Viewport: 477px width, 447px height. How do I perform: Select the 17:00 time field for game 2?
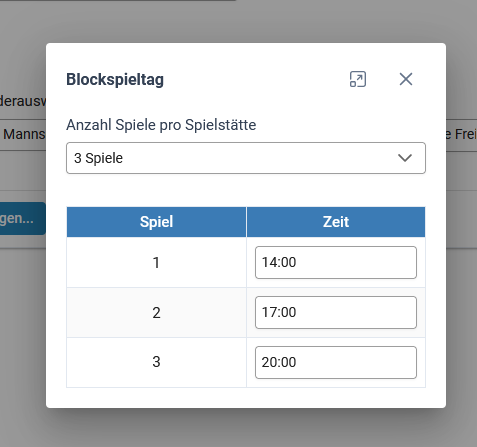[336, 313]
